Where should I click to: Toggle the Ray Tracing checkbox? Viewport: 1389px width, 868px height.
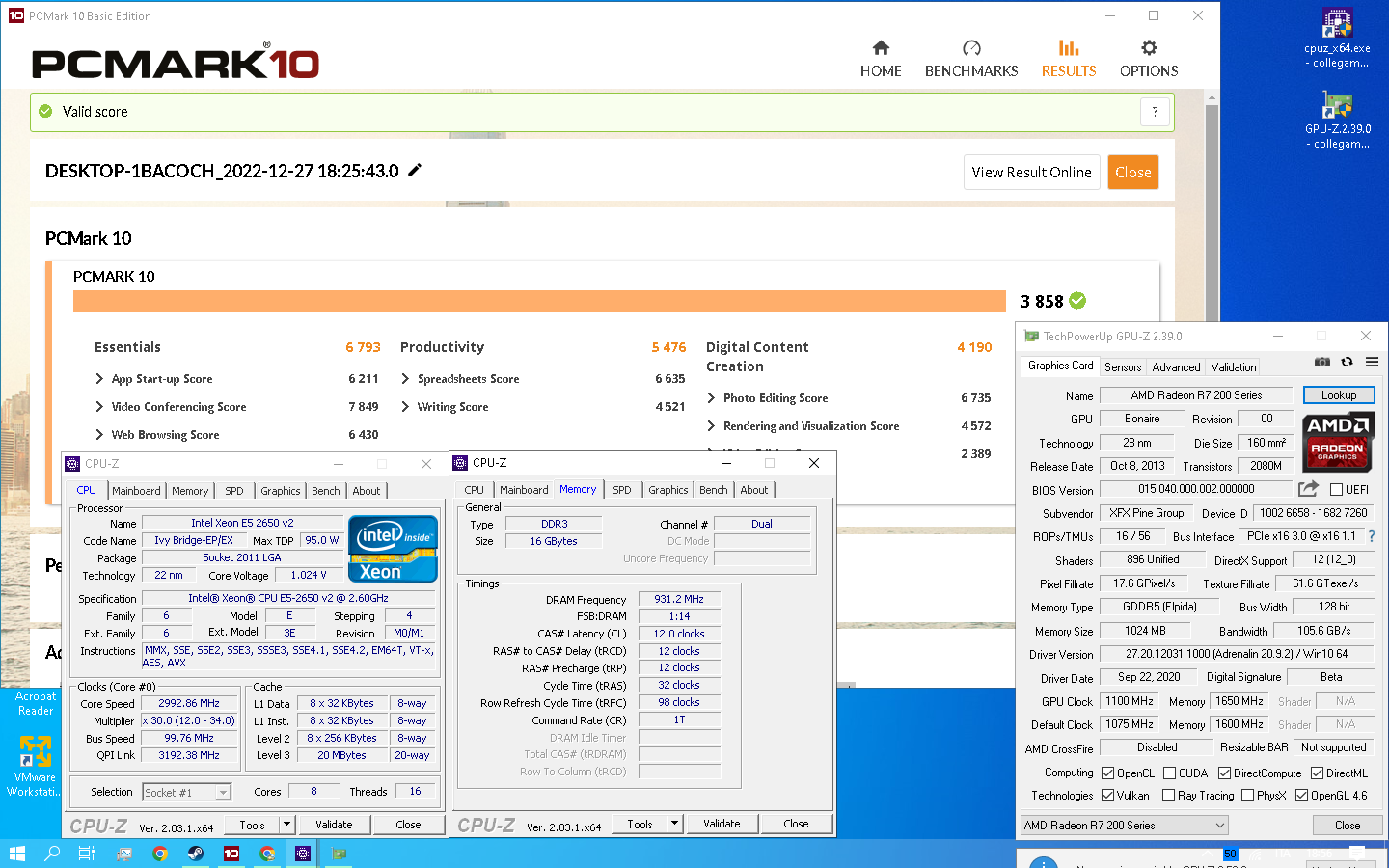tap(1168, 795)
